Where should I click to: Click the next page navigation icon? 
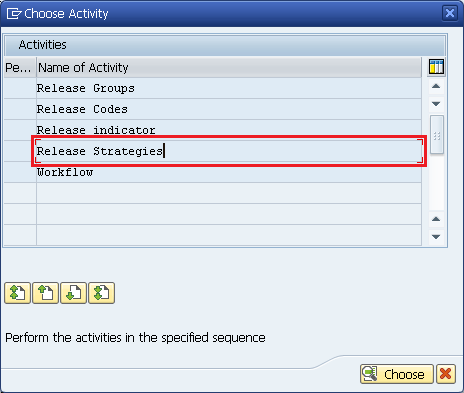point(73,293)
